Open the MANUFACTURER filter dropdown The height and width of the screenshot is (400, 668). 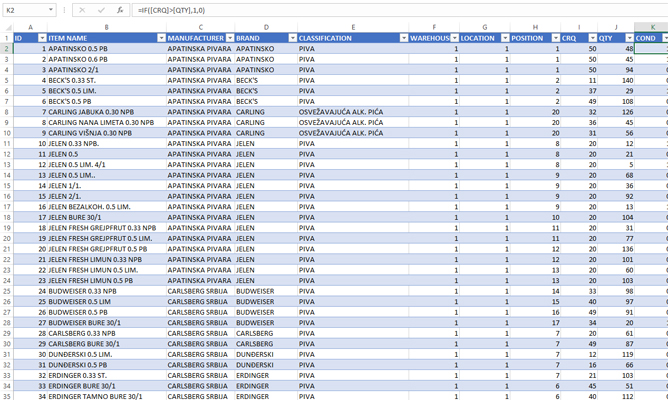[x=228, y=38]
